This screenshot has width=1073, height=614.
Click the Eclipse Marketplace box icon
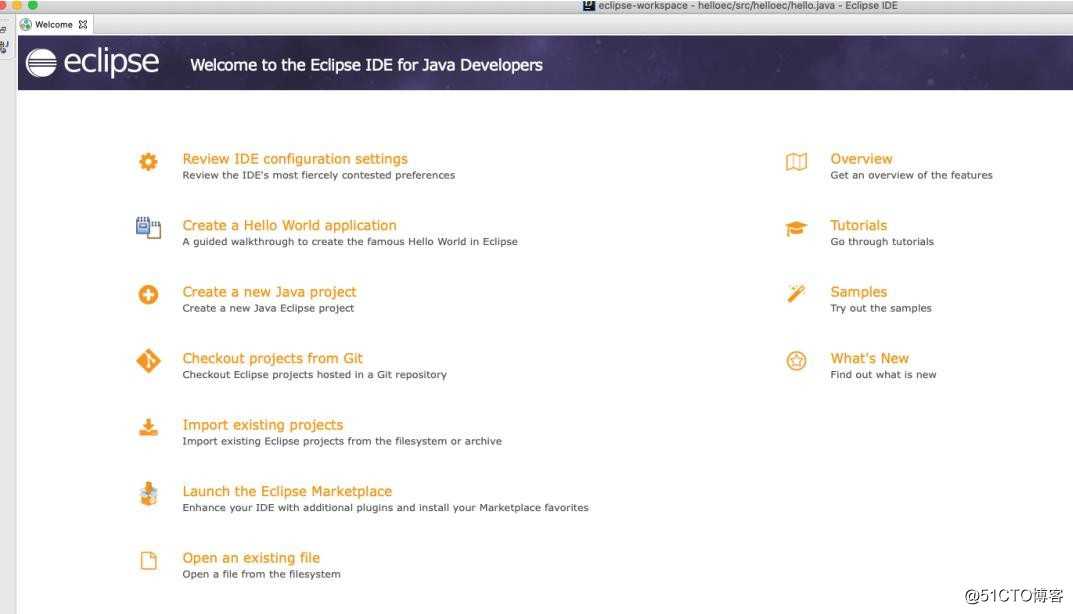(x=148, y=493)
